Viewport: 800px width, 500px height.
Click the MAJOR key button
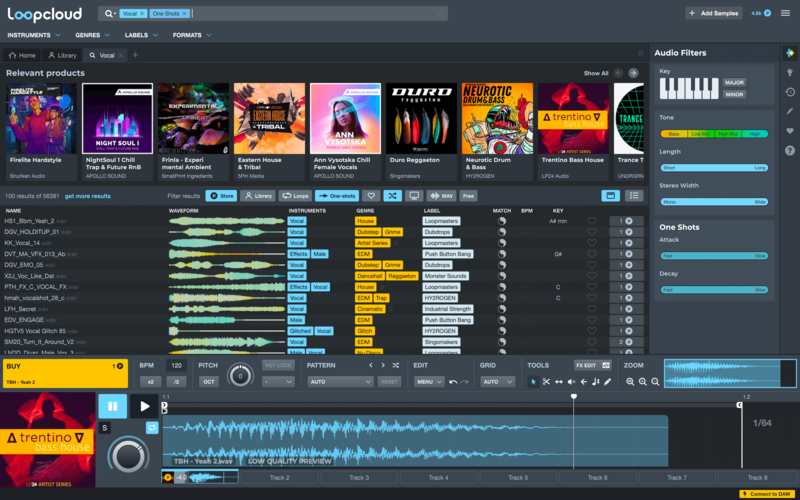pyautogui.click(x=734, y=83)
